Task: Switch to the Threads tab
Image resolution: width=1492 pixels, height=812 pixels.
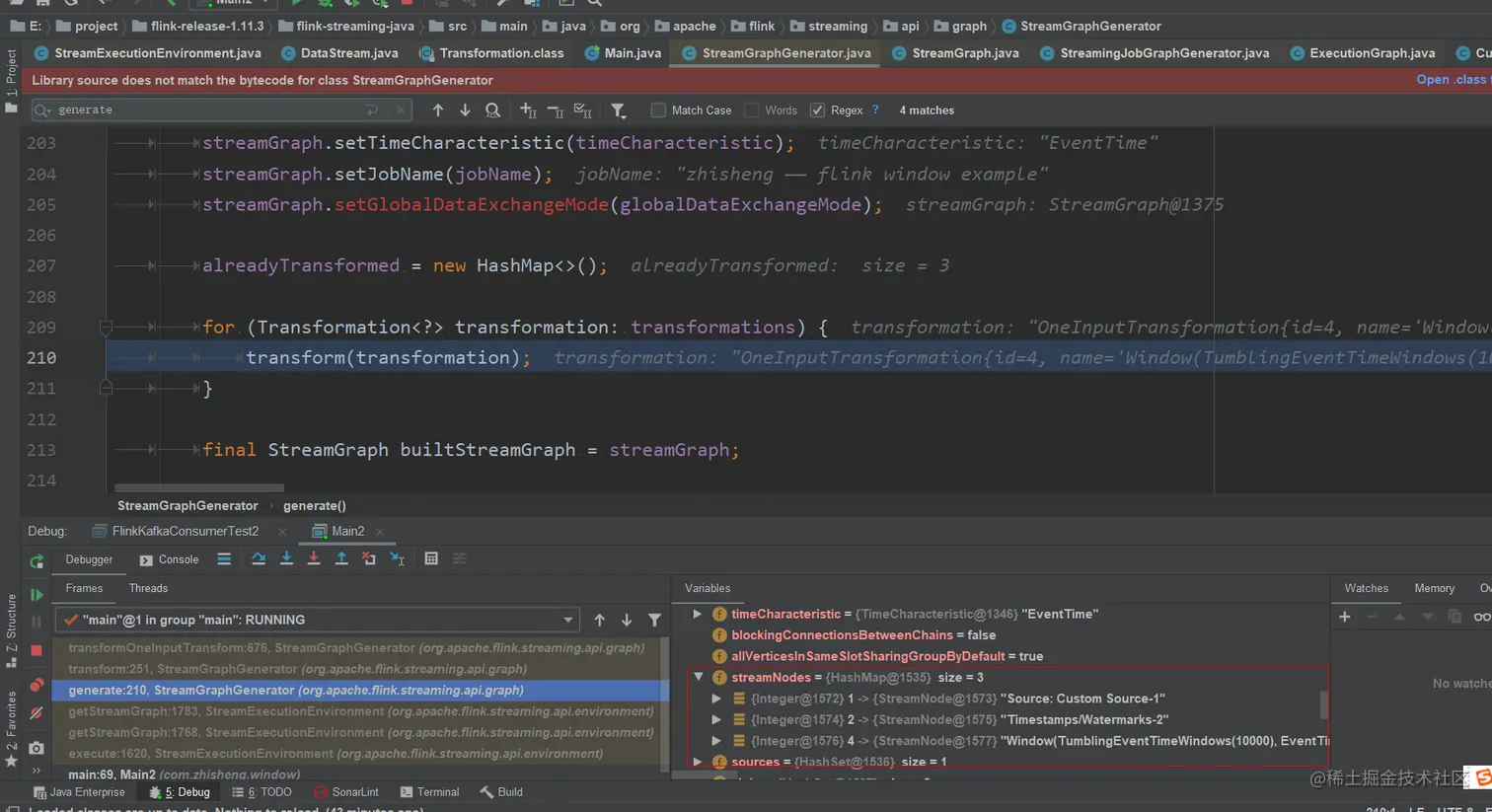Action: coord(148,588)
